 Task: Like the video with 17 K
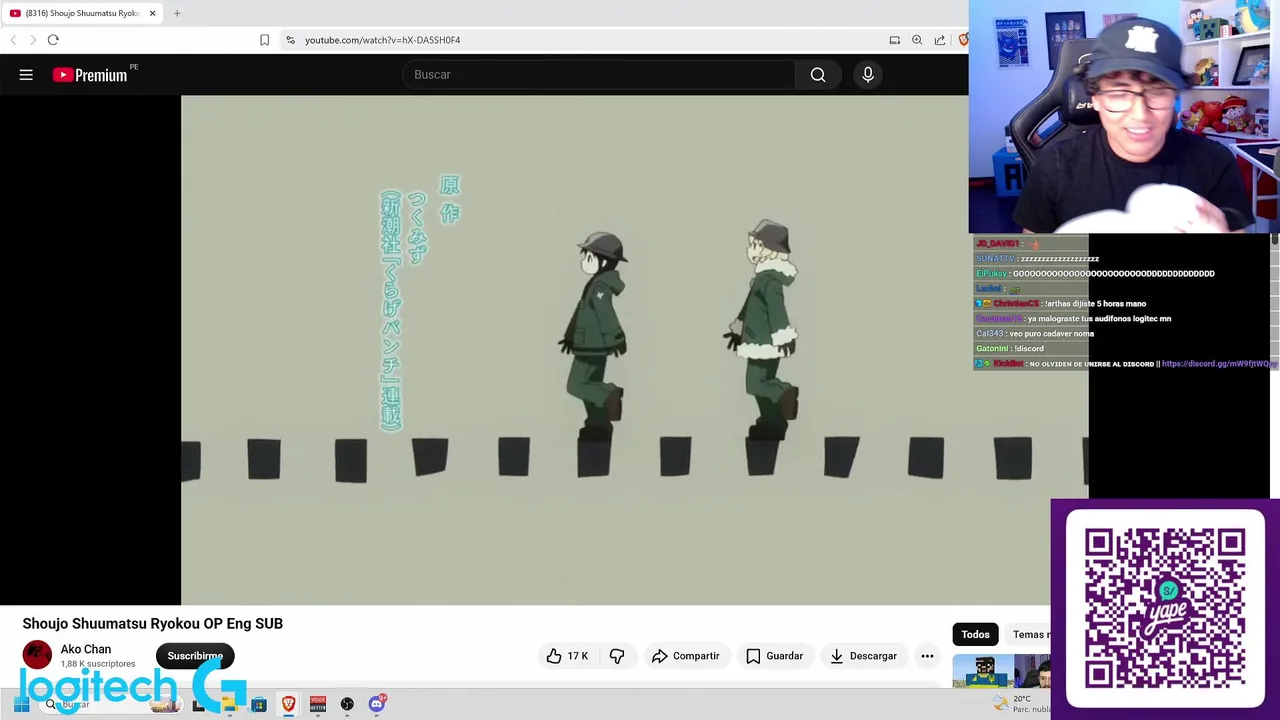tap(567, 656)
